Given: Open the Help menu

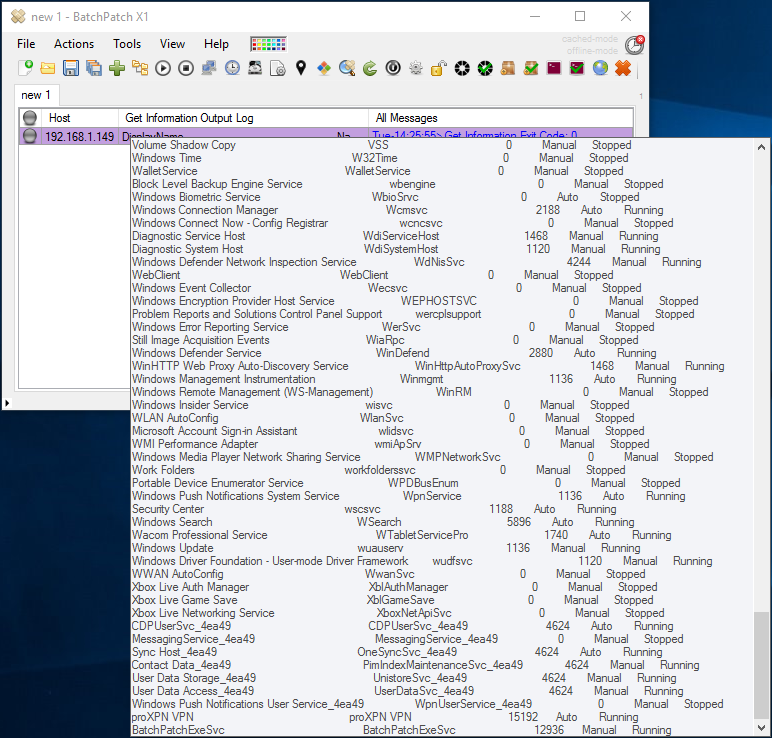Looking at the screenshot, I should coord(217,44).
